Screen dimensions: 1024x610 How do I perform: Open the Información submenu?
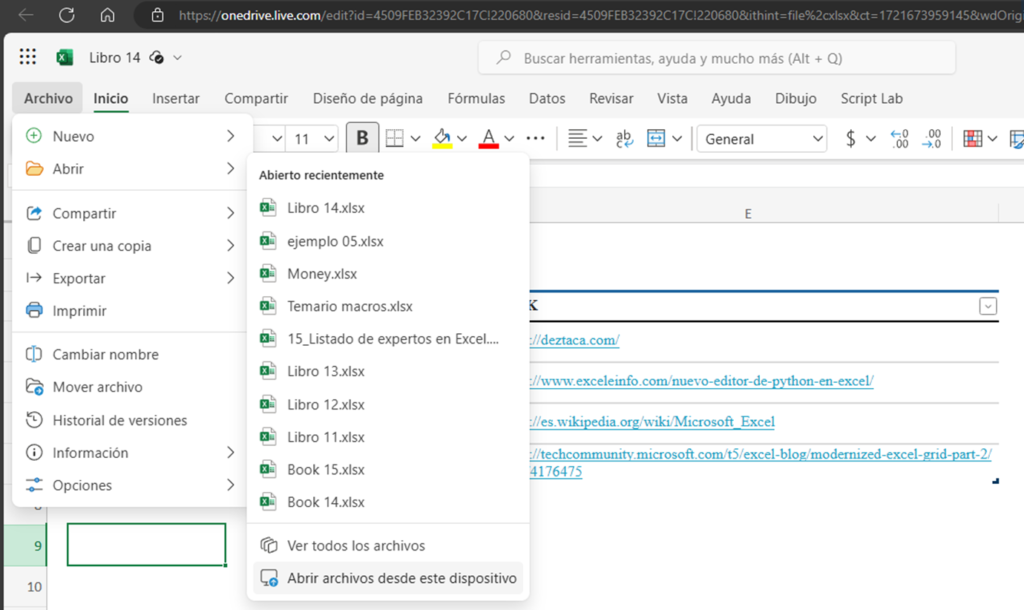[x=131, y=453]
